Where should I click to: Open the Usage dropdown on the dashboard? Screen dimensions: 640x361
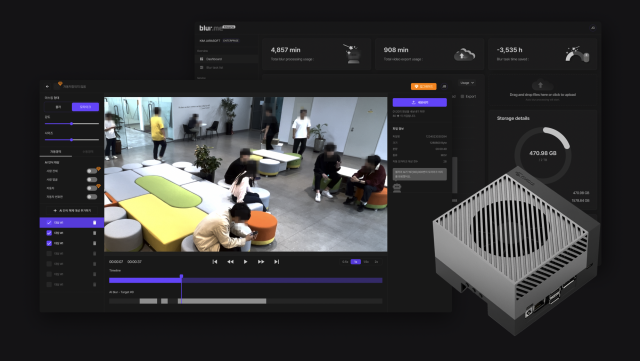coord(467,83)
